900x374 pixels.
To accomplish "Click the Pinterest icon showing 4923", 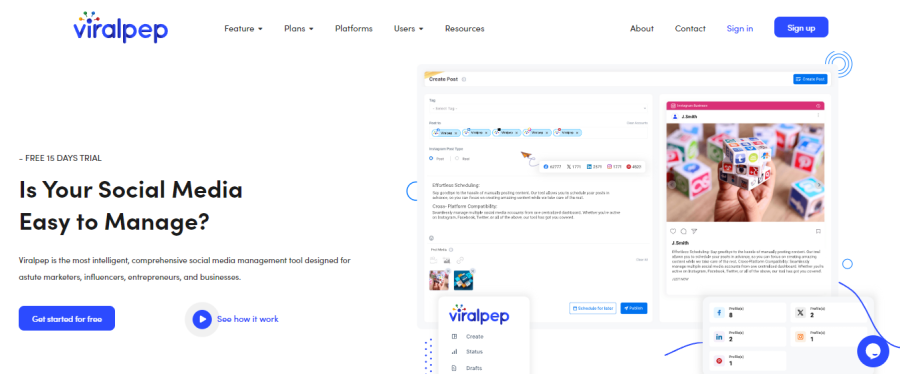I will [629, 166].
